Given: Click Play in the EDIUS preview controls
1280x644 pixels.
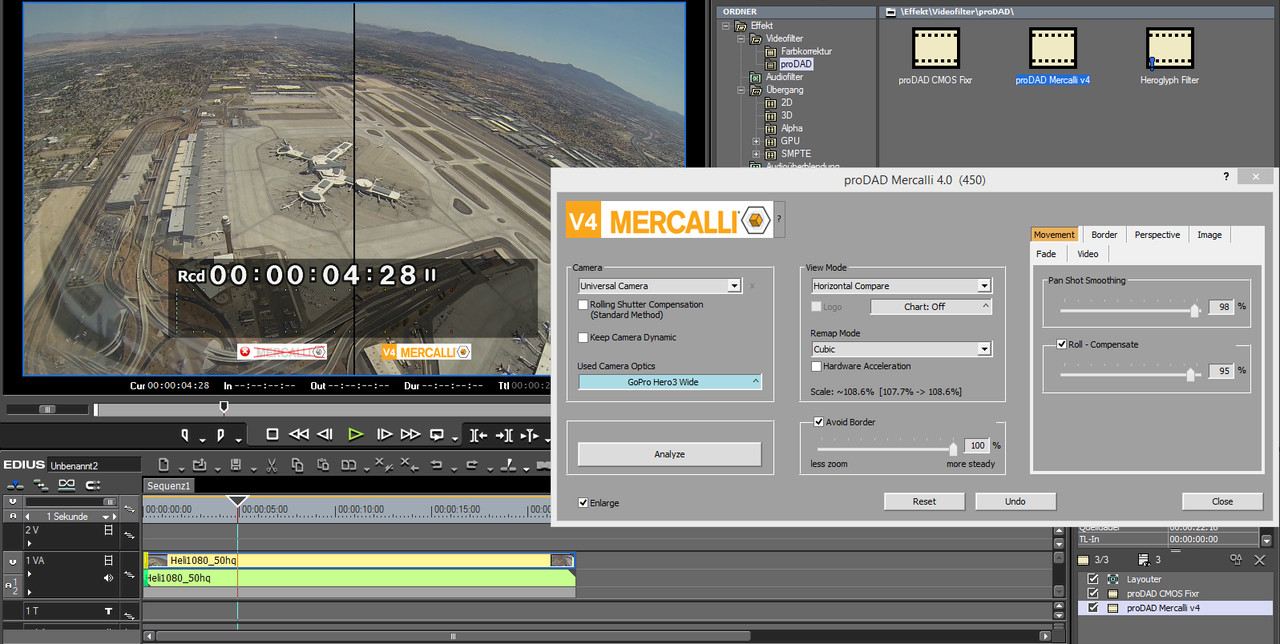Looking at the screenshot, I should click(x=355, y=435).
